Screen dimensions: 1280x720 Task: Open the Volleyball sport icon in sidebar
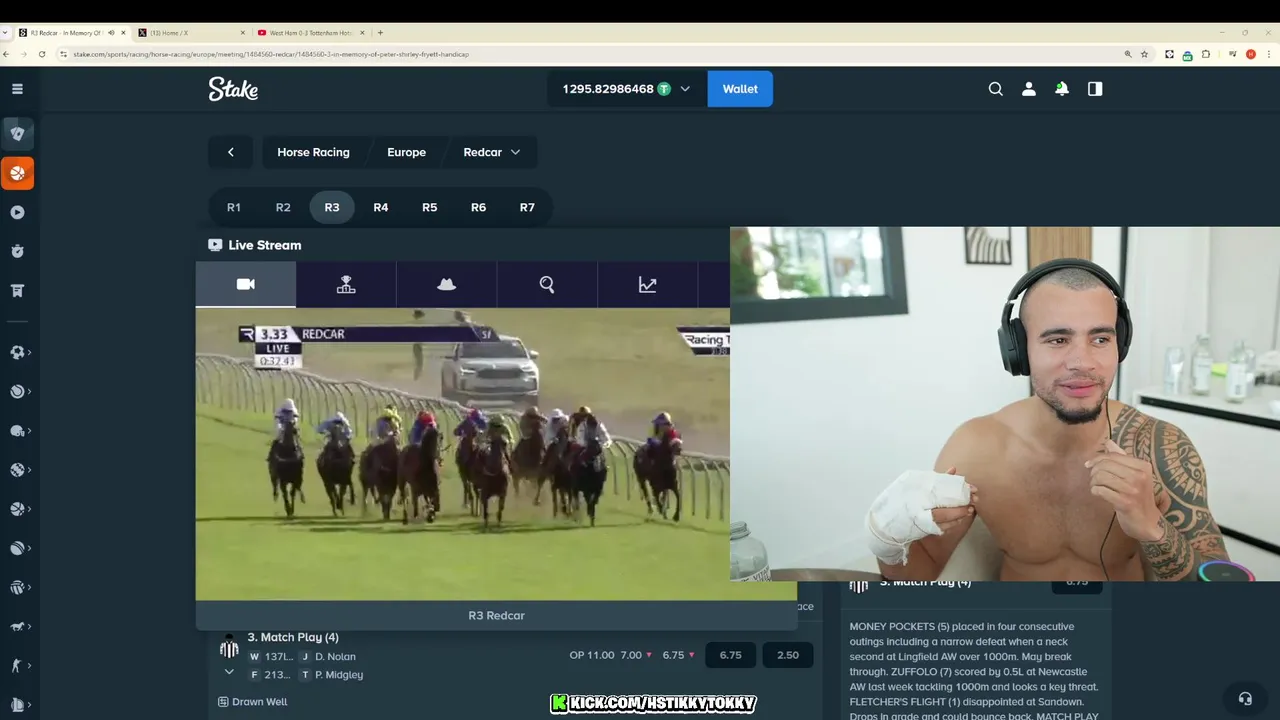click(x=17, y=587)
